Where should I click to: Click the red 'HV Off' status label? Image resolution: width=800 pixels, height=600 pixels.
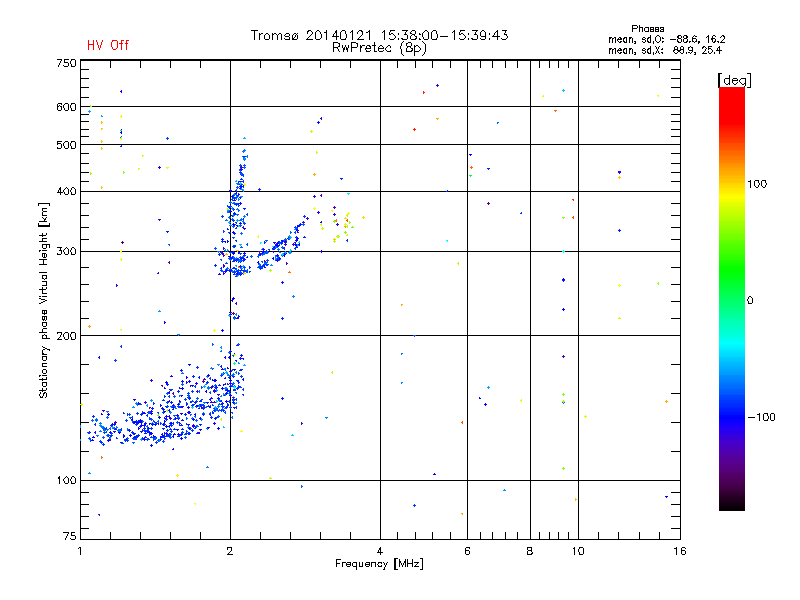click(108, 45)
